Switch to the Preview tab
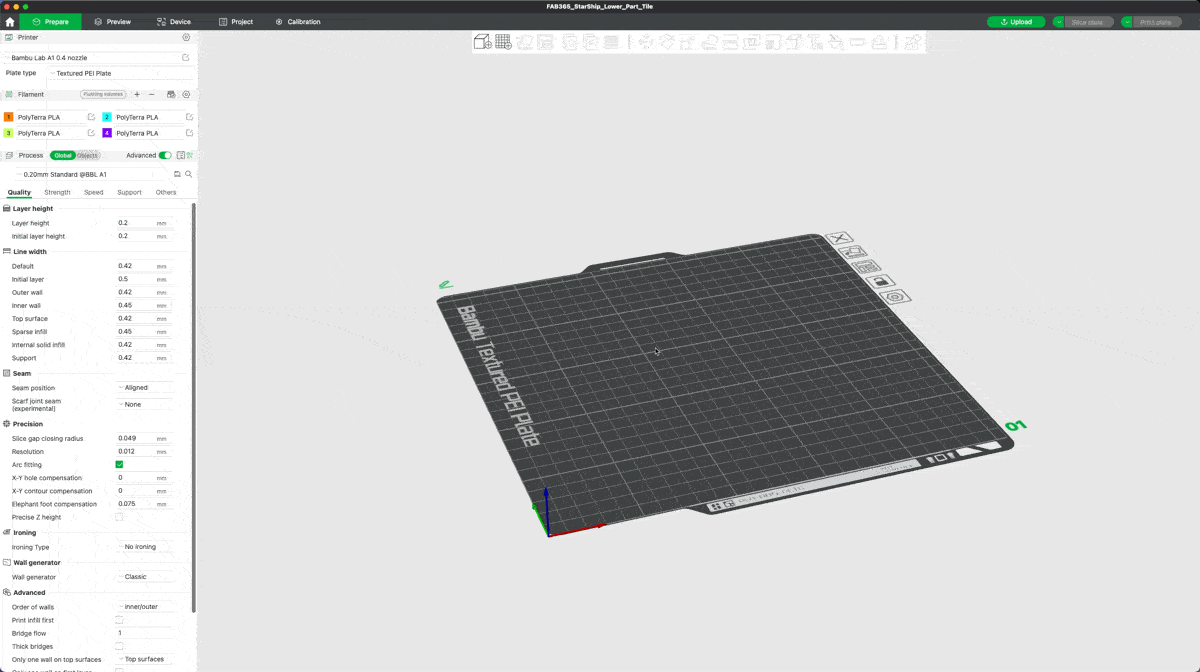Image resolution: width=1200 pixels, height=672 pixels. pos(112,21)
